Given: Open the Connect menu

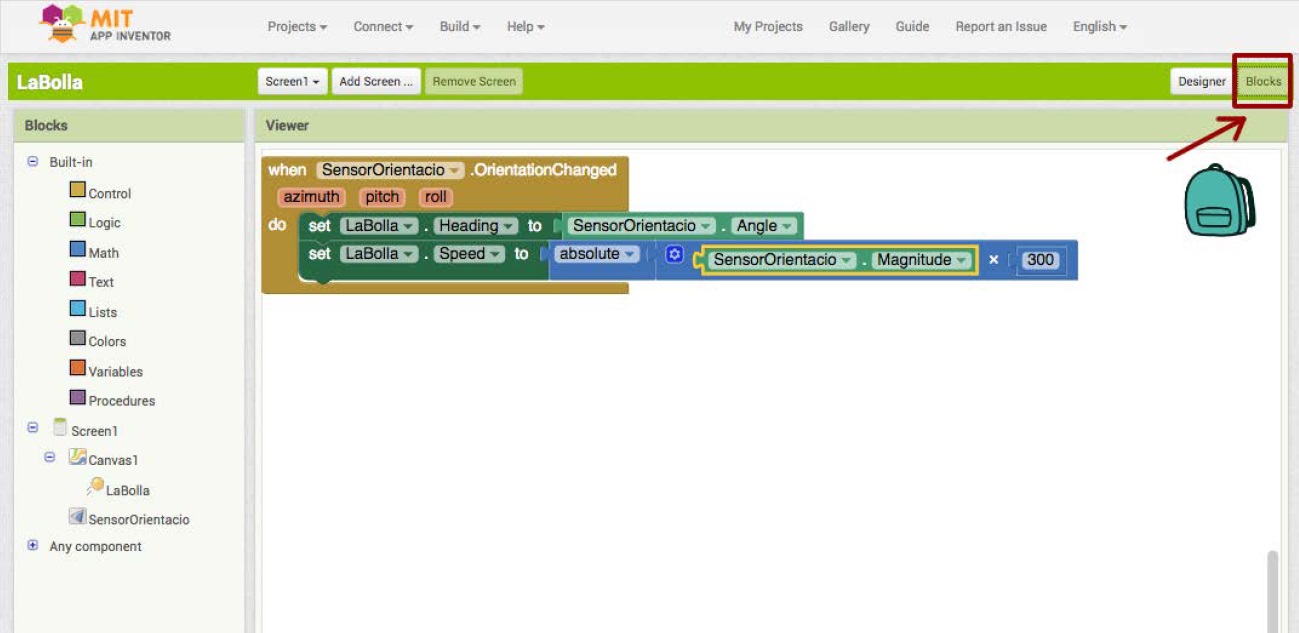Looking at the screenshot, I should point(383,27).
